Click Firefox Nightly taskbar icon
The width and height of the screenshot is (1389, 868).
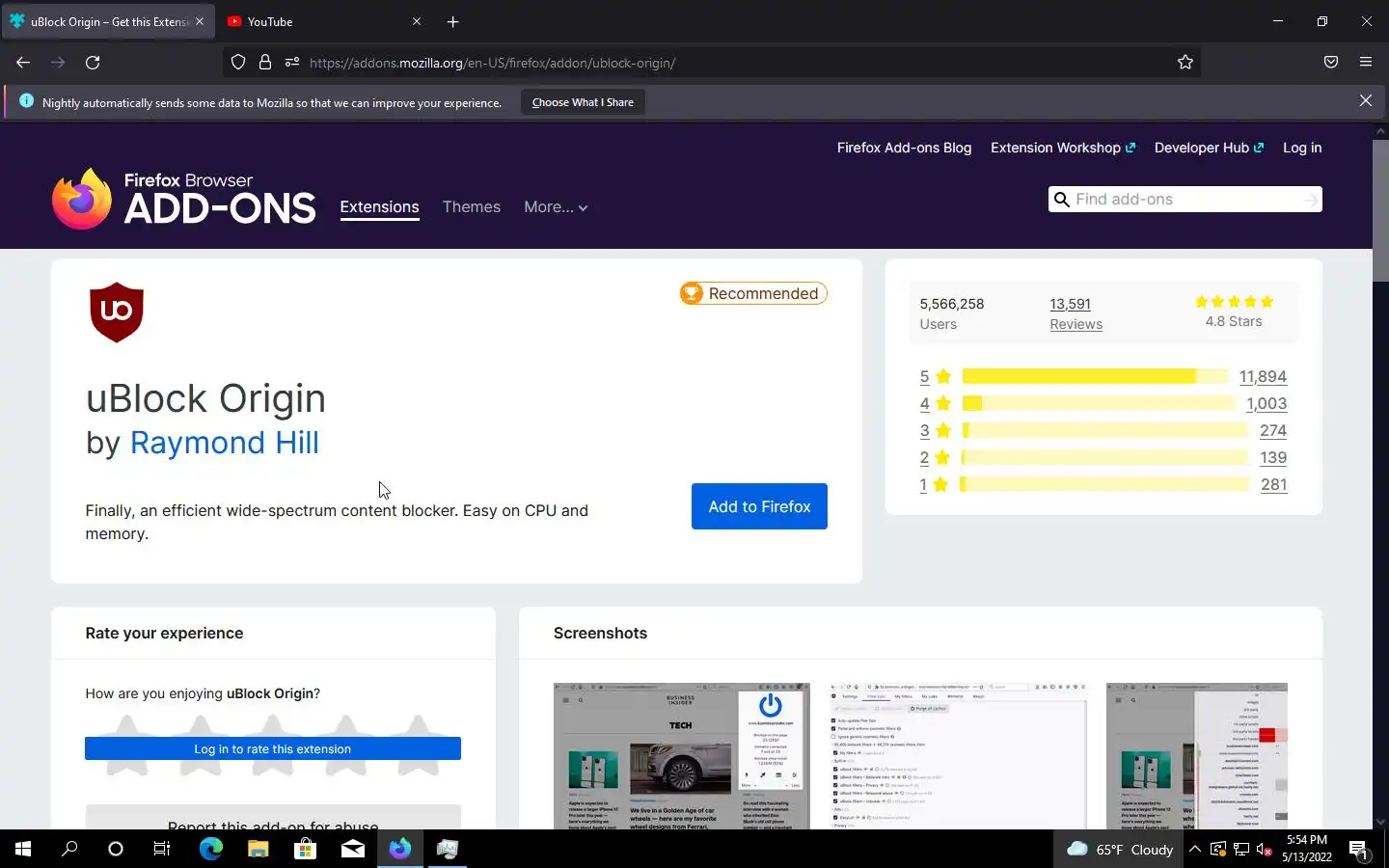coord(399,849)
